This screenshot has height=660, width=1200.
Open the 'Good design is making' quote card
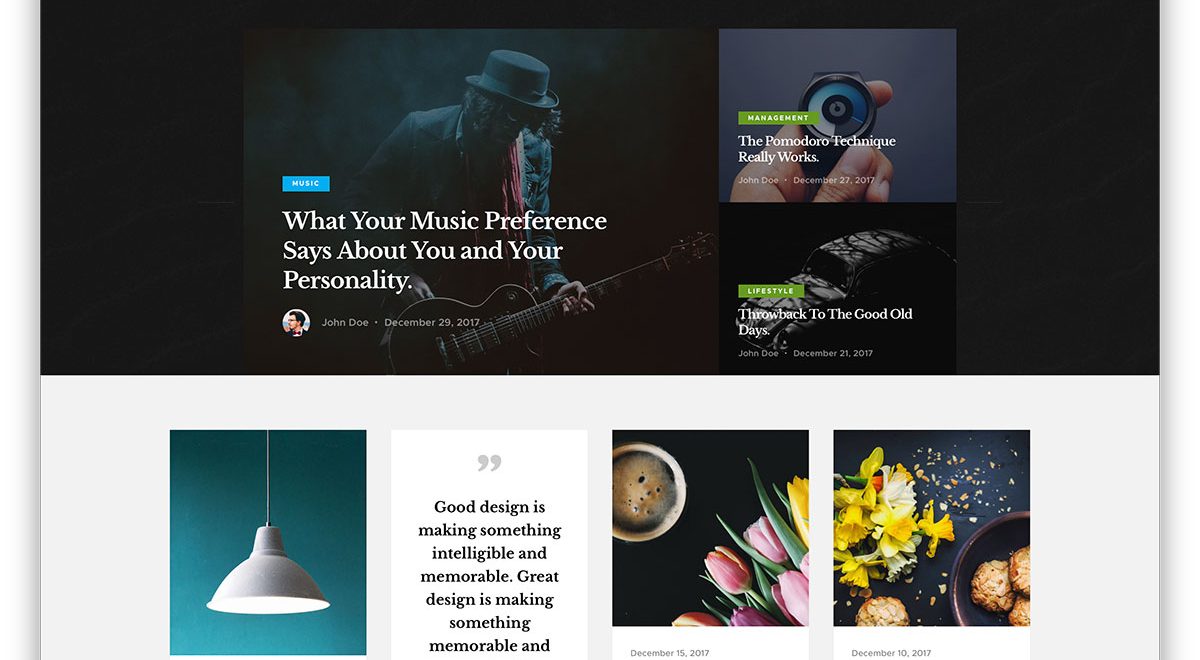click(x=489, y=545)
